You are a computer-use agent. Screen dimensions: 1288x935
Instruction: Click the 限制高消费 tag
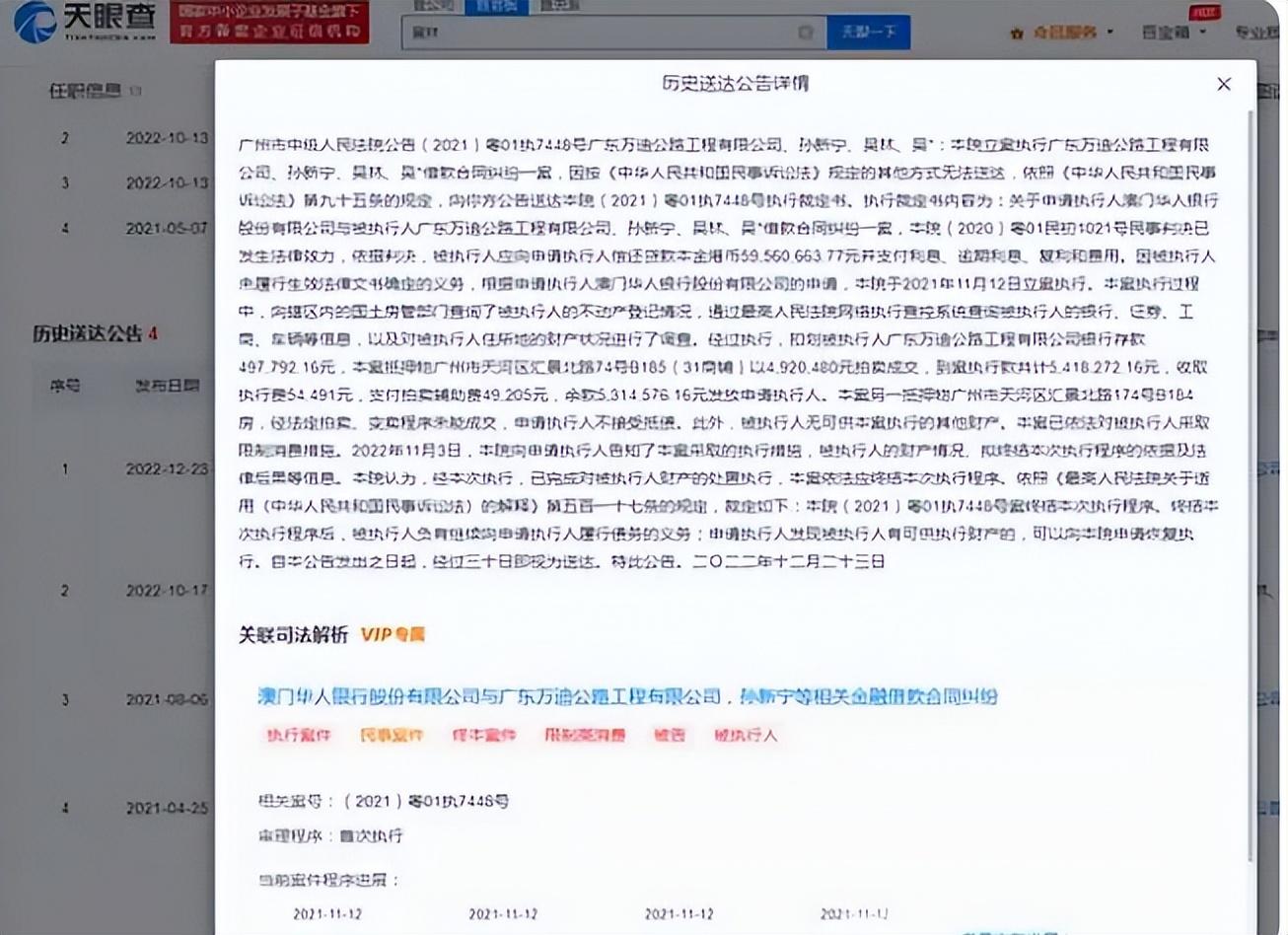pyautogui.click(x=585, y=735)
